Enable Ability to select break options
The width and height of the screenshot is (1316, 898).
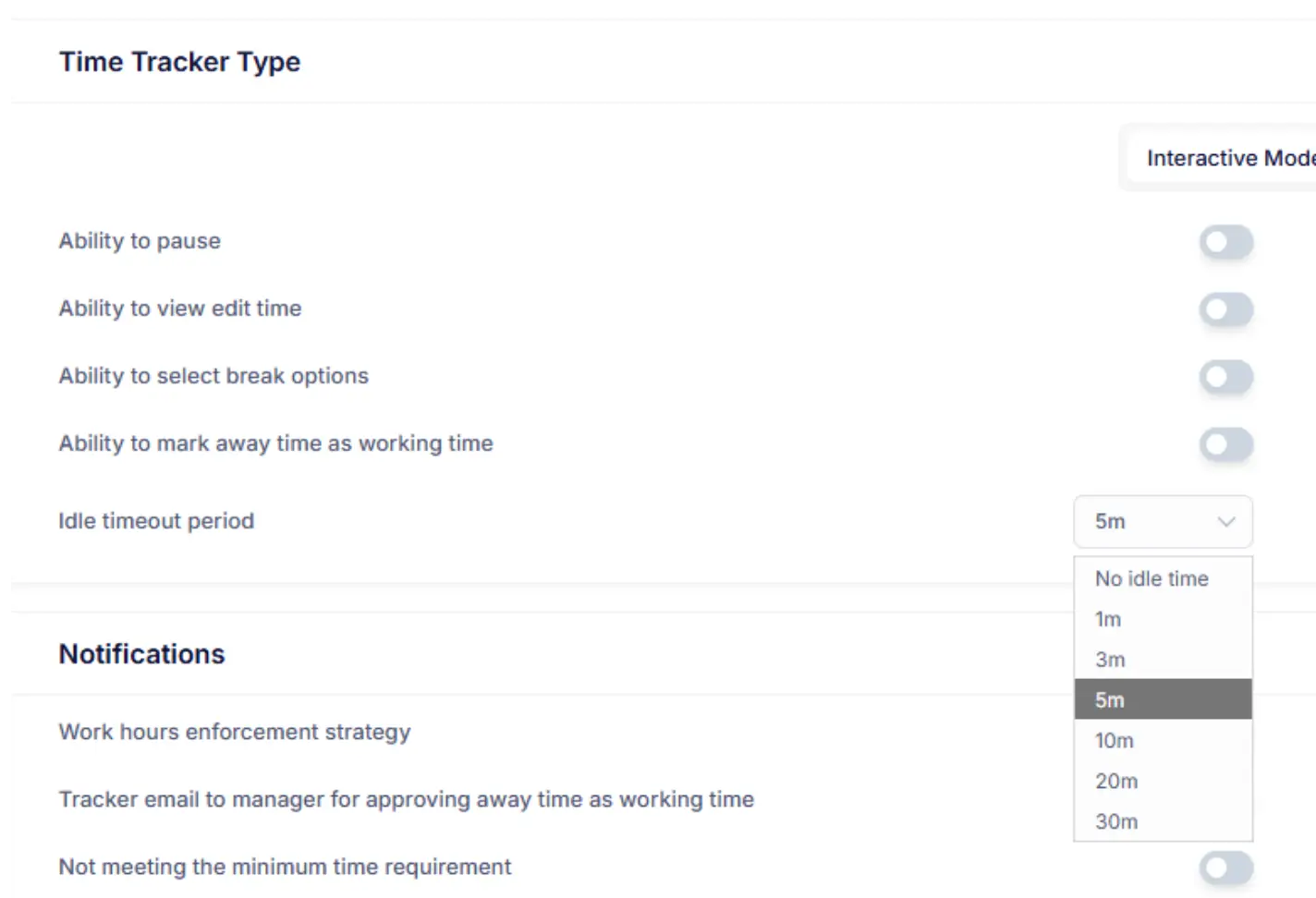tap(1226, 376)
